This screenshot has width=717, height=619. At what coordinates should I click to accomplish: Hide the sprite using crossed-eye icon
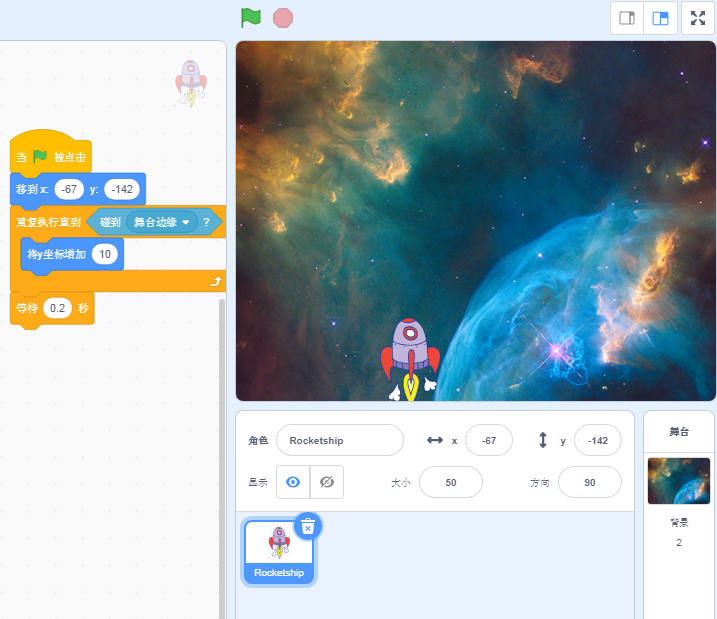coord(327,482)
